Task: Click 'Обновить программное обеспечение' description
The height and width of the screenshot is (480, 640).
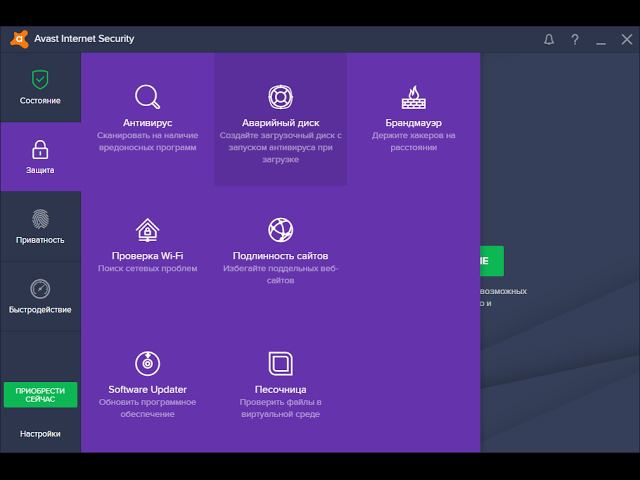Action: point(147,408)
